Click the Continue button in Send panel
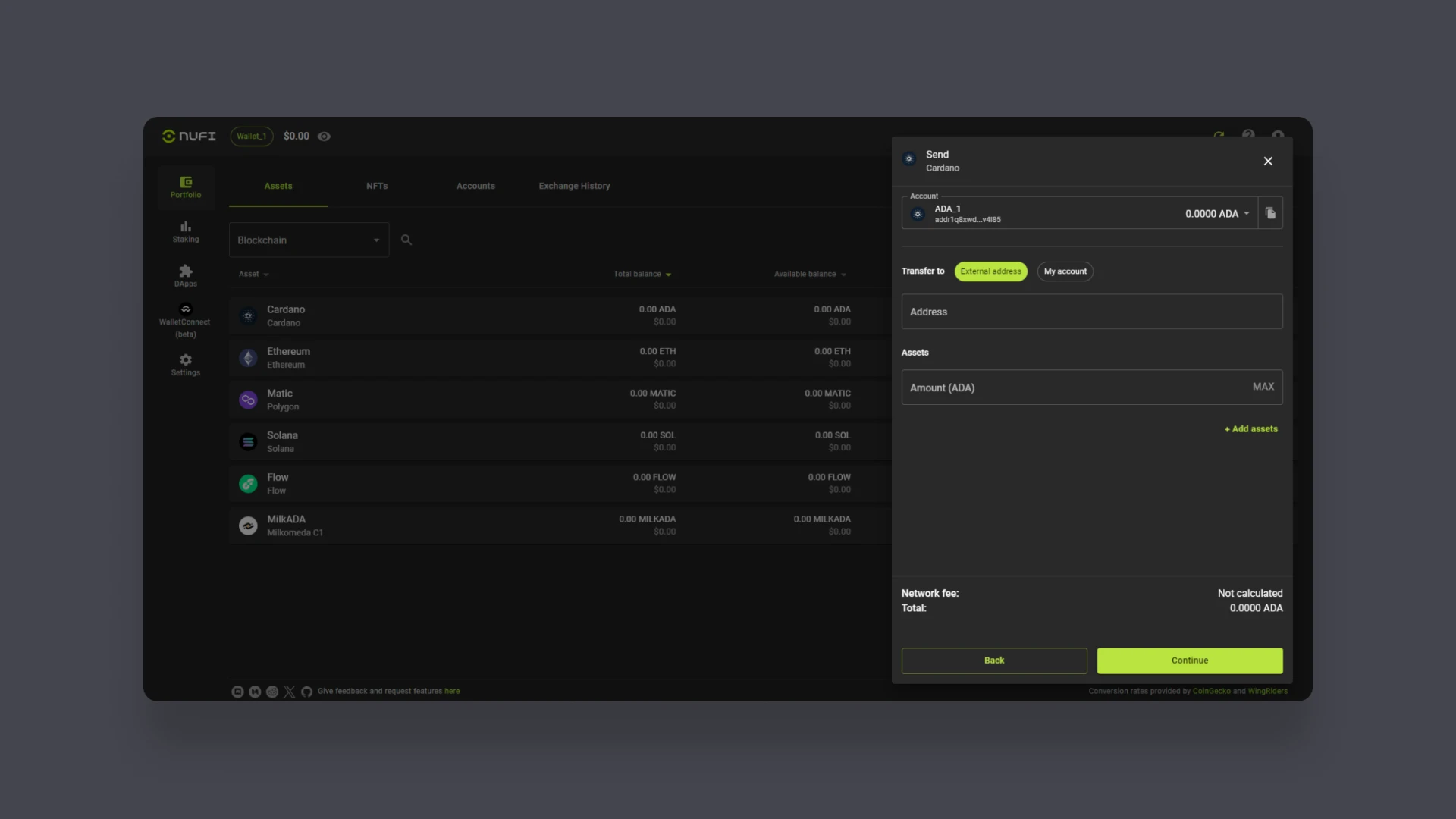The height and width of the screenshot is (819, 1456). [1189, 661]
